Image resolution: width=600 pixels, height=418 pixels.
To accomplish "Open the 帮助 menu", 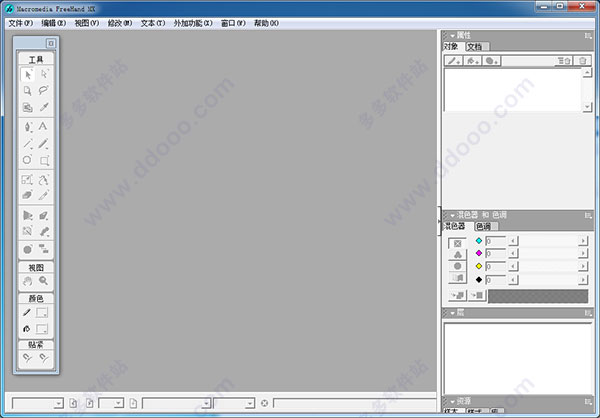I will [x=266, y=23].
